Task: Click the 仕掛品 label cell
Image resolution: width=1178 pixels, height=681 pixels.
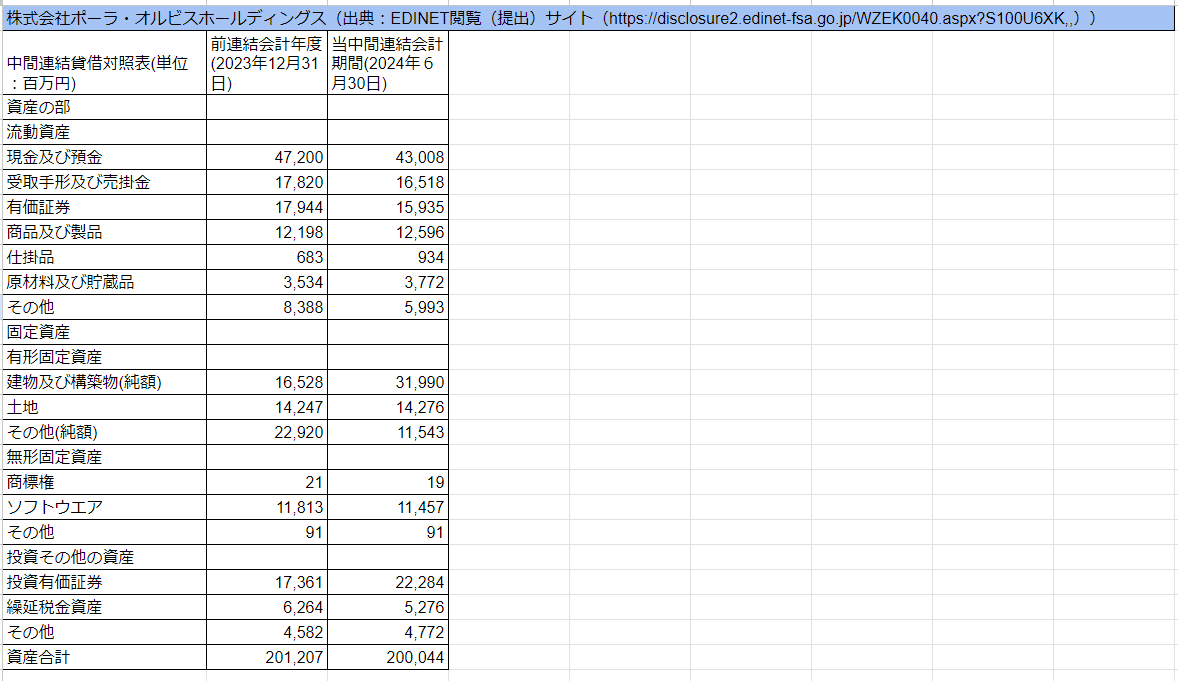Action: coord(104,257)
